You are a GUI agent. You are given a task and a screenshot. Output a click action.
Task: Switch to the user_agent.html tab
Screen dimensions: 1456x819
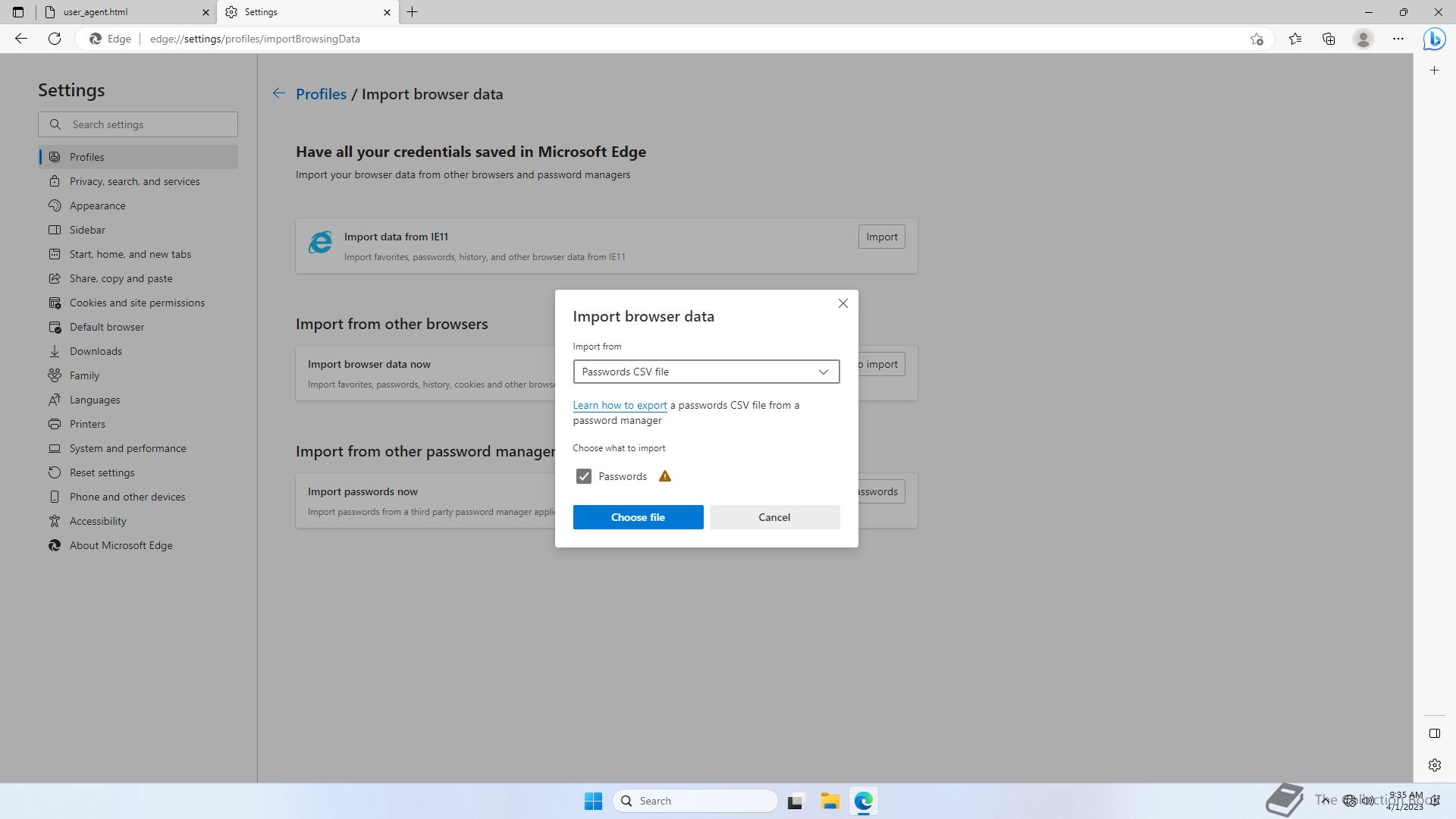click(125, 12)
